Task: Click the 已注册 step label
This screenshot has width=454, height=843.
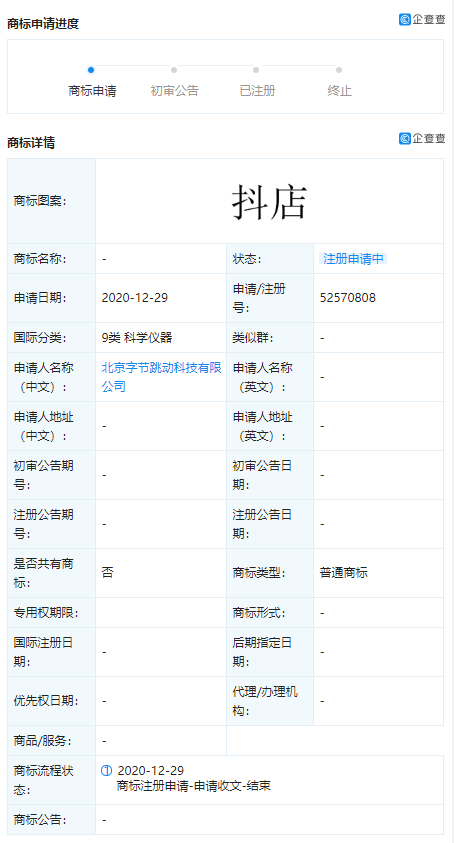Action: click(x=257, y=91)
